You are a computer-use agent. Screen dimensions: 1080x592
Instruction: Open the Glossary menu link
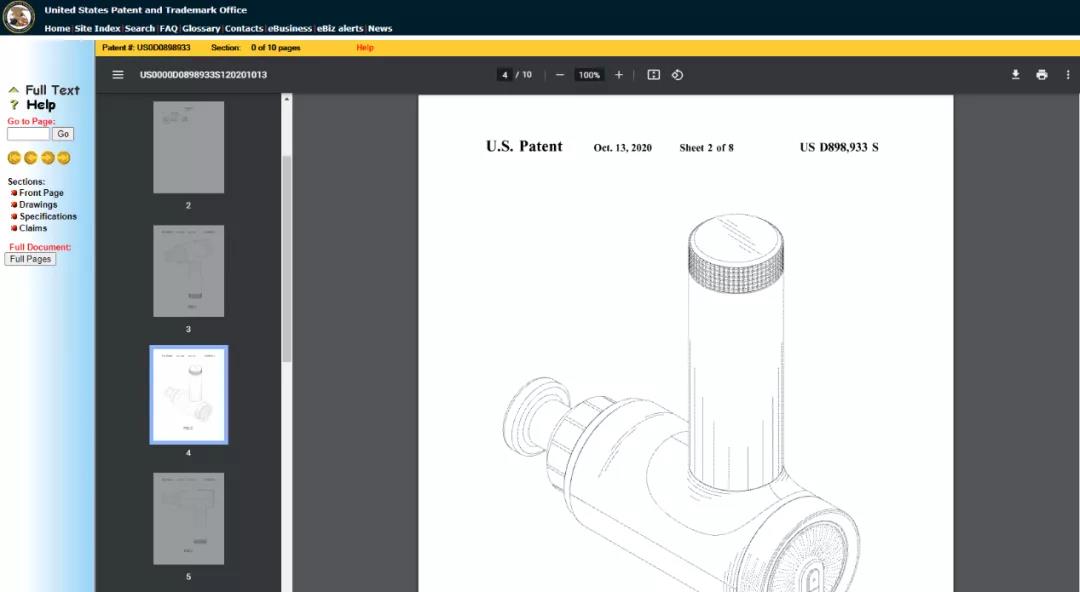pyautogui.click(x=201, y=28)
